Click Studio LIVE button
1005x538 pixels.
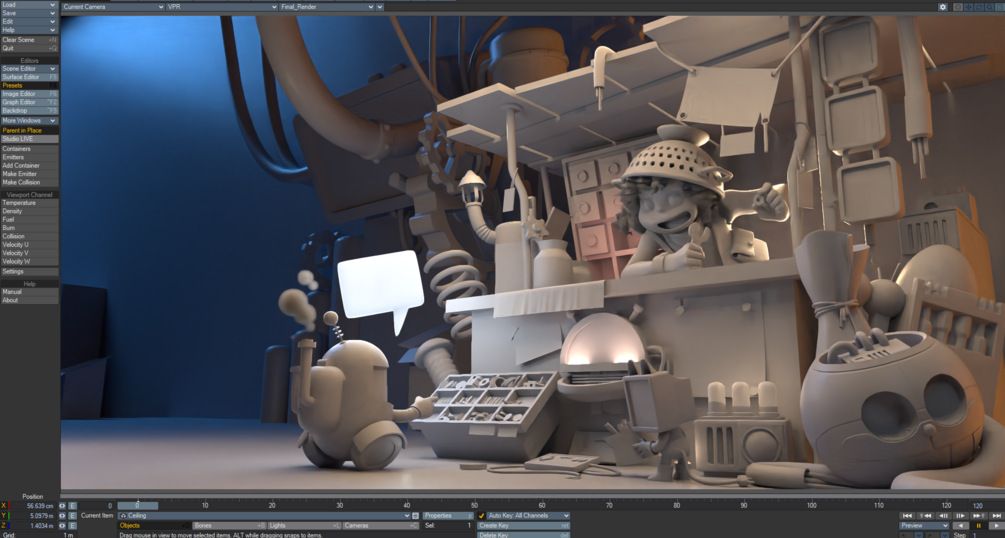pos(29,139)
